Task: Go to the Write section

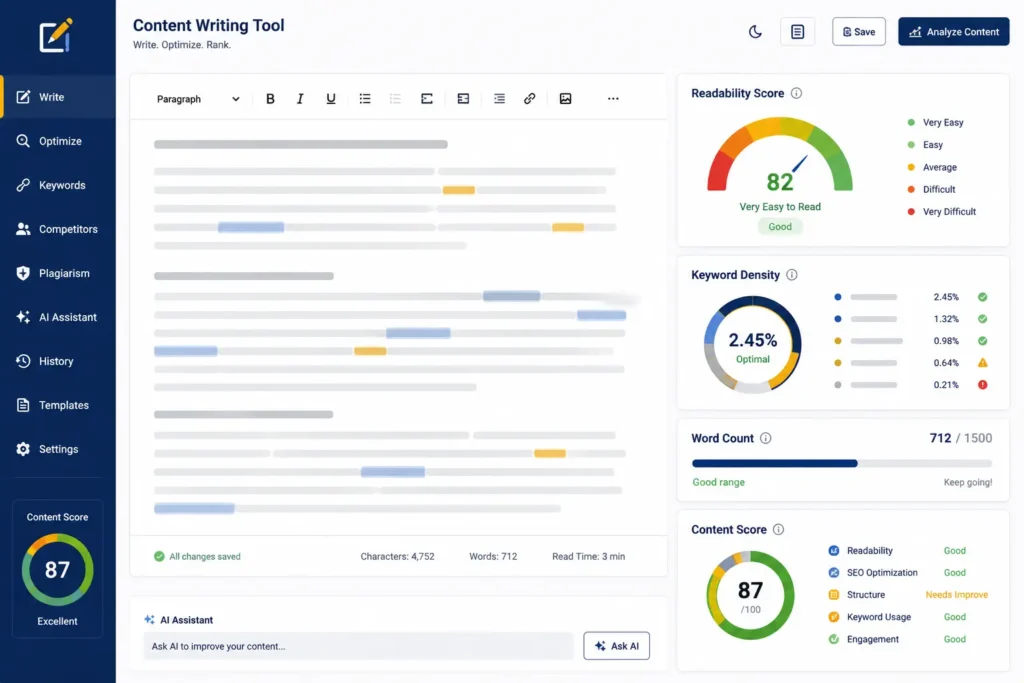Action: [58, 97]
